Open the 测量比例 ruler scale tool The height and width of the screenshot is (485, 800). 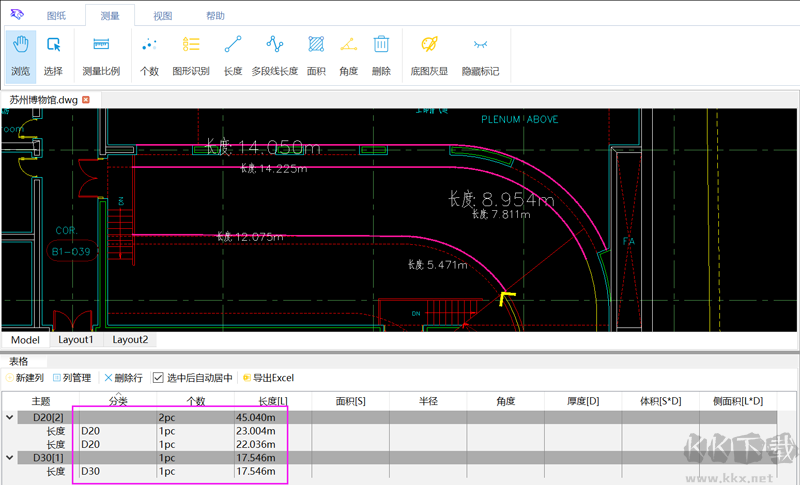(100, 55)
